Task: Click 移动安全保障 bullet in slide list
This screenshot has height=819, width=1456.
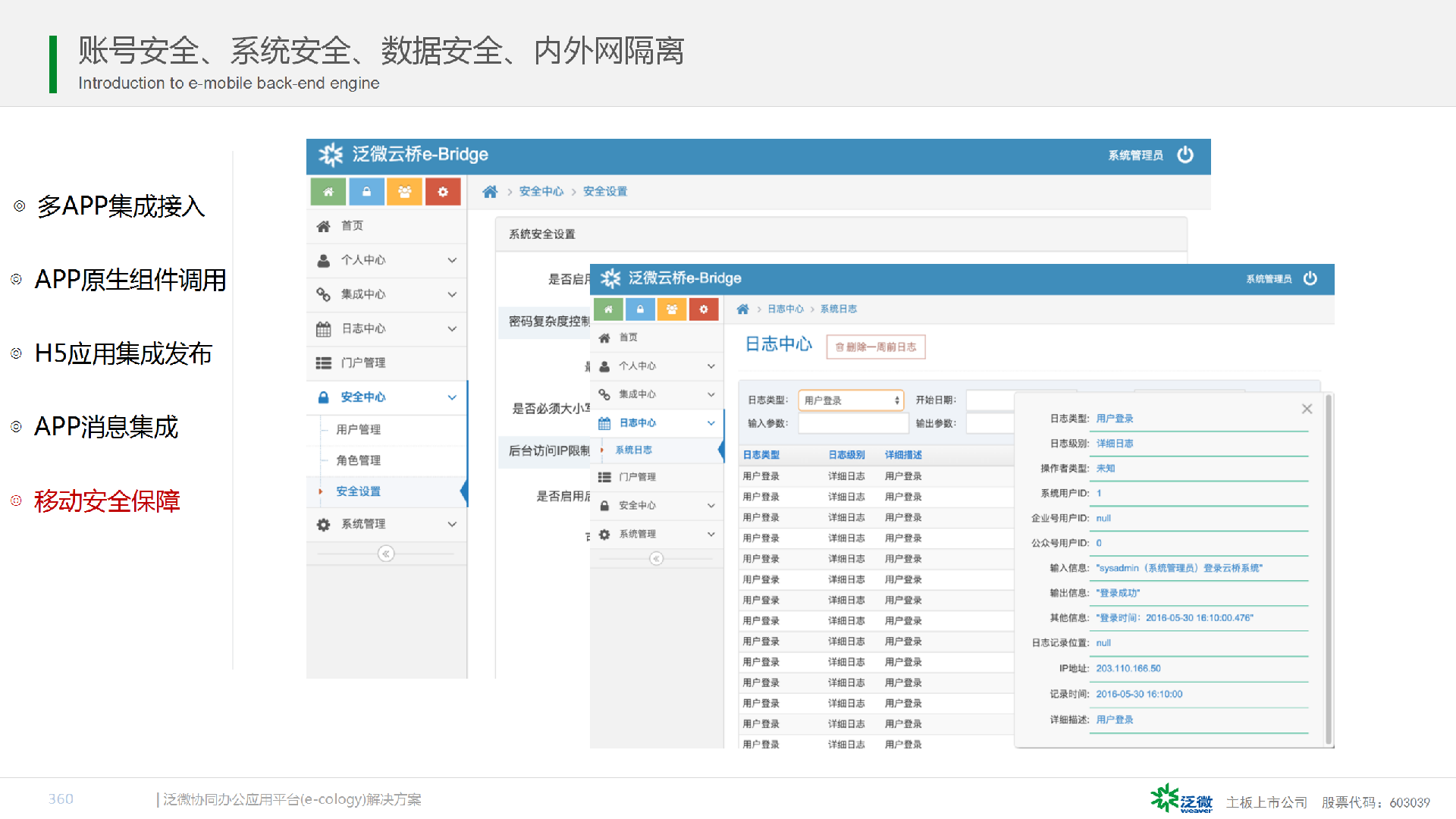Action: (x=107, y=501)
